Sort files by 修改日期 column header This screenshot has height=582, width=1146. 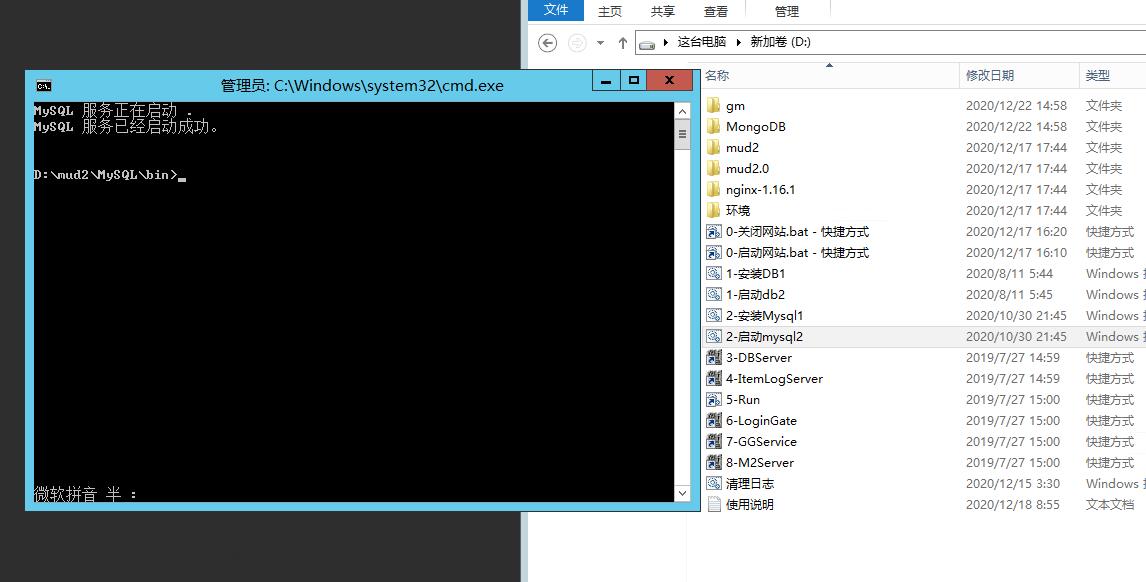(989, 75)
